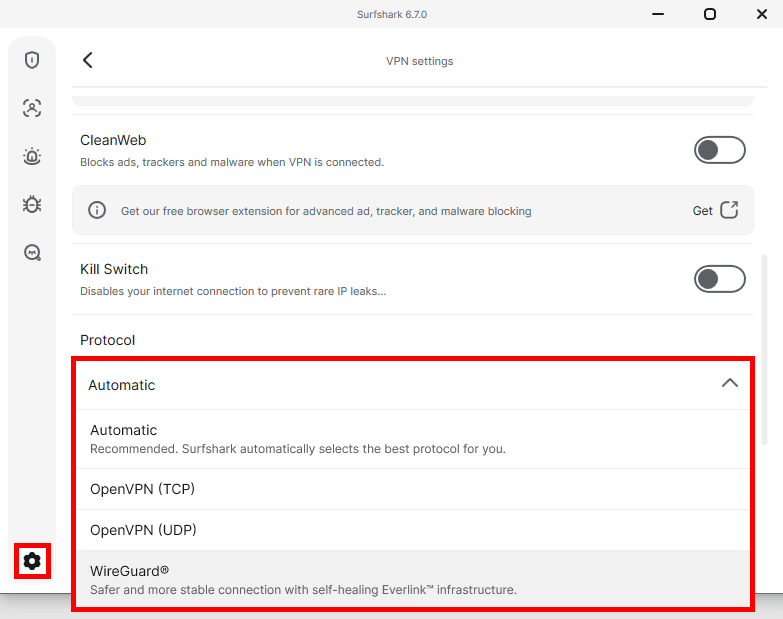Screen dimensions: 783x619
Task: Open the VPN shield section in sidebar
Action: [x=32, y=60]
